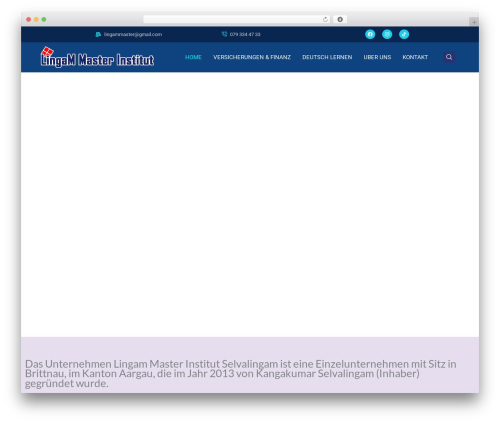Screen dimensions: 500x423
Task: Go to the HOME menu item
Action: point(193,57)
